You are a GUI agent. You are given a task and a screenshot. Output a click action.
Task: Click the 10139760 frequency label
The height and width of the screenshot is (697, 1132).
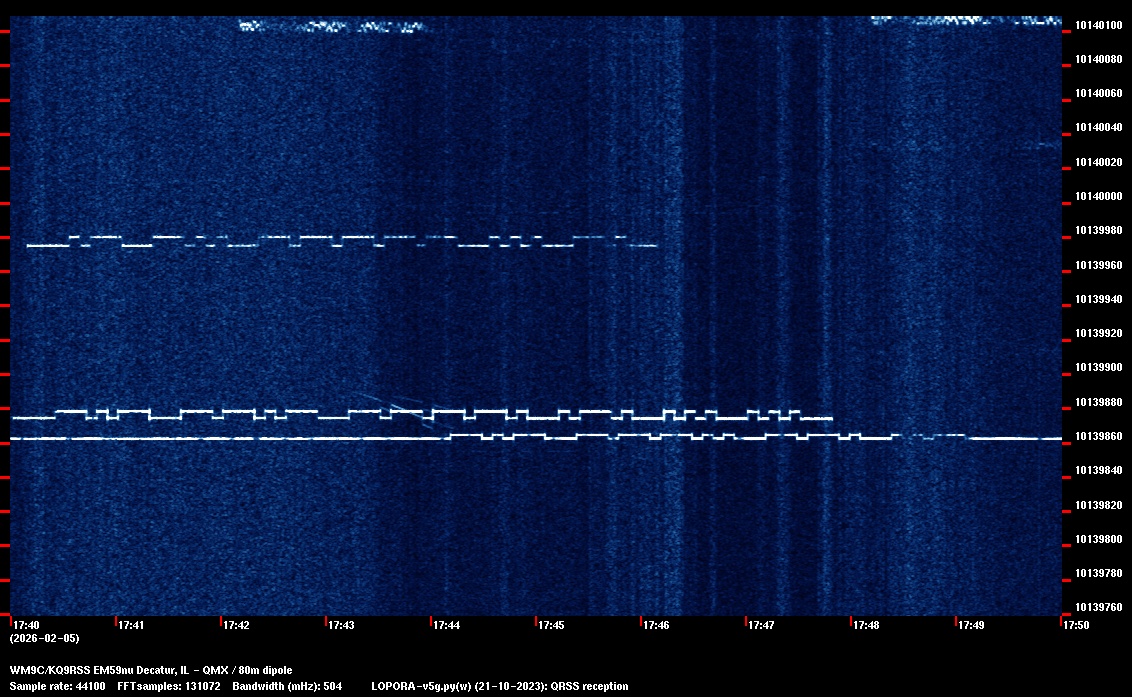tap(1098, 607)
